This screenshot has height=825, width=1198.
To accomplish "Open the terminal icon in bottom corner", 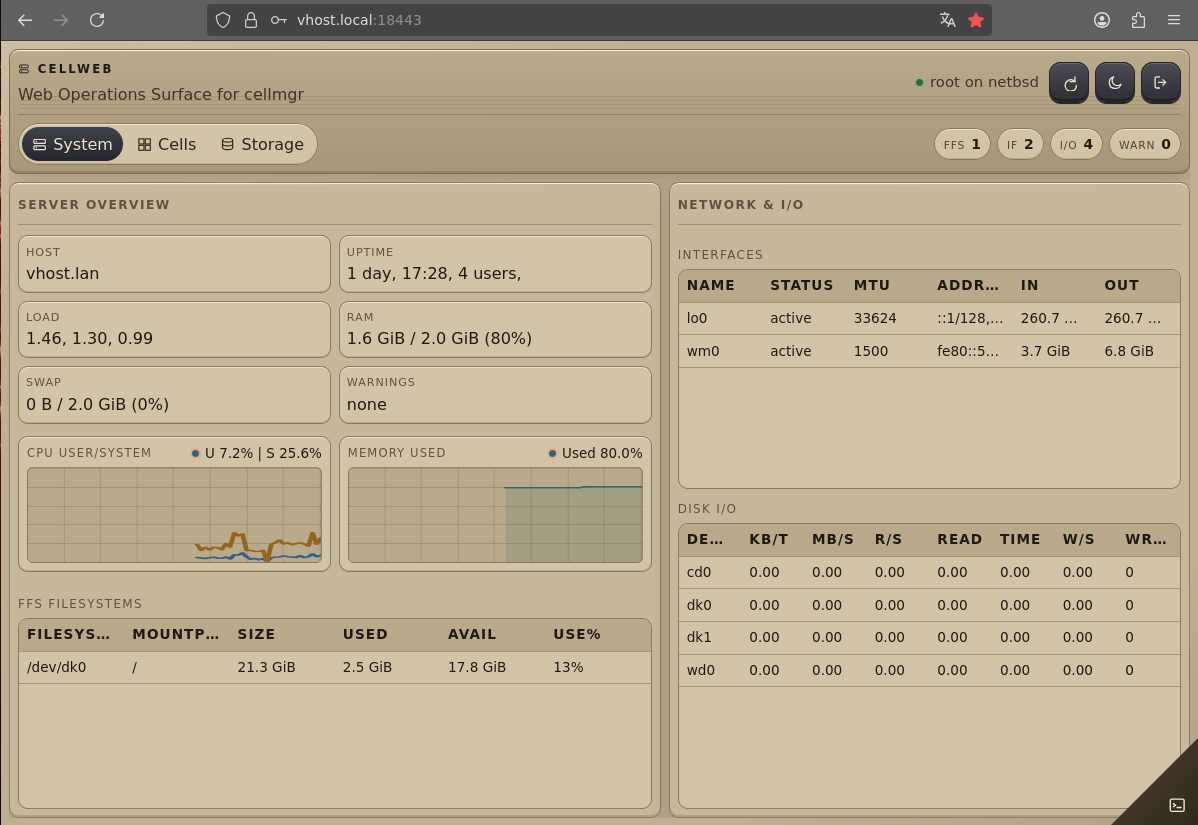I will (1177, 805).
